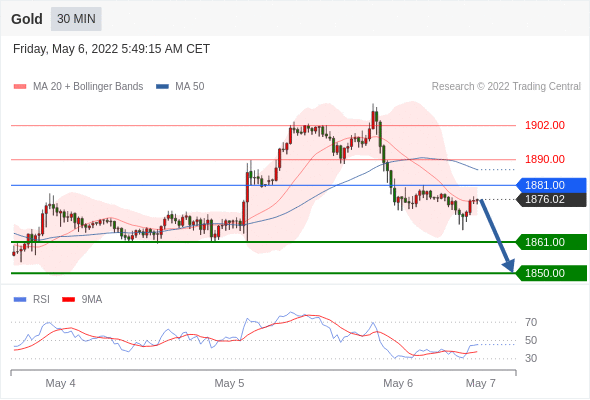Click the 30 MIN timeframe button
Screen dimensions: 590x400
point(76,19)
